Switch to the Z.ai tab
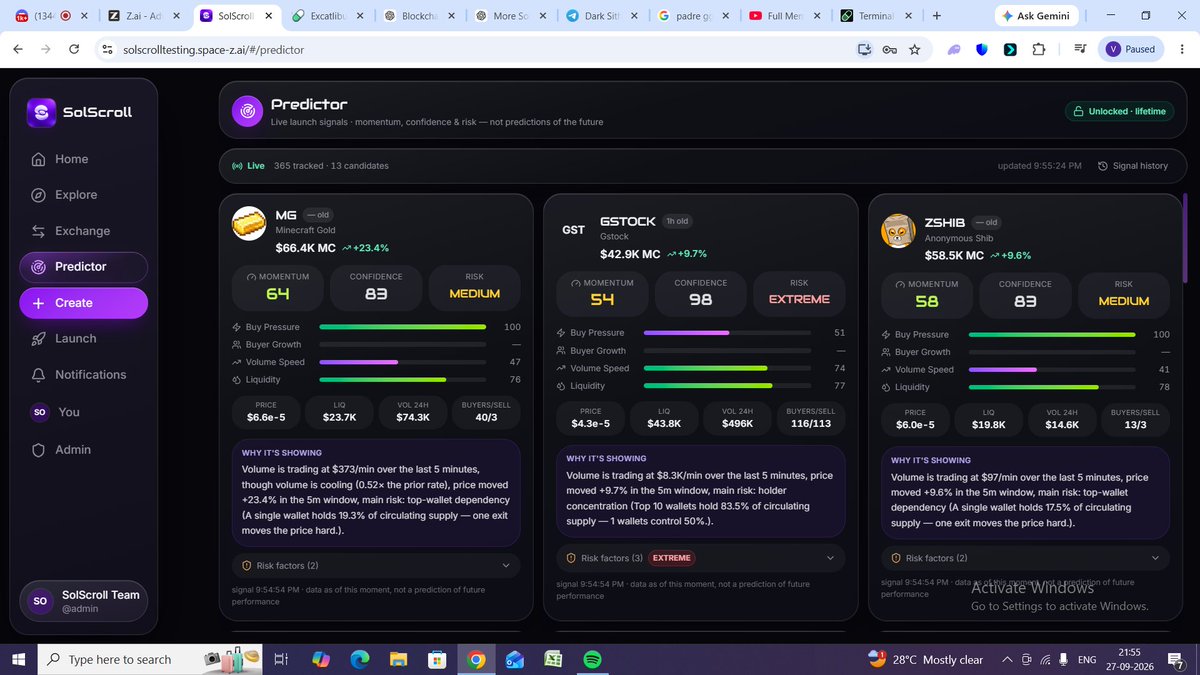The width and height of the screenshot is (1200, 675). click(x=143, y=16)
